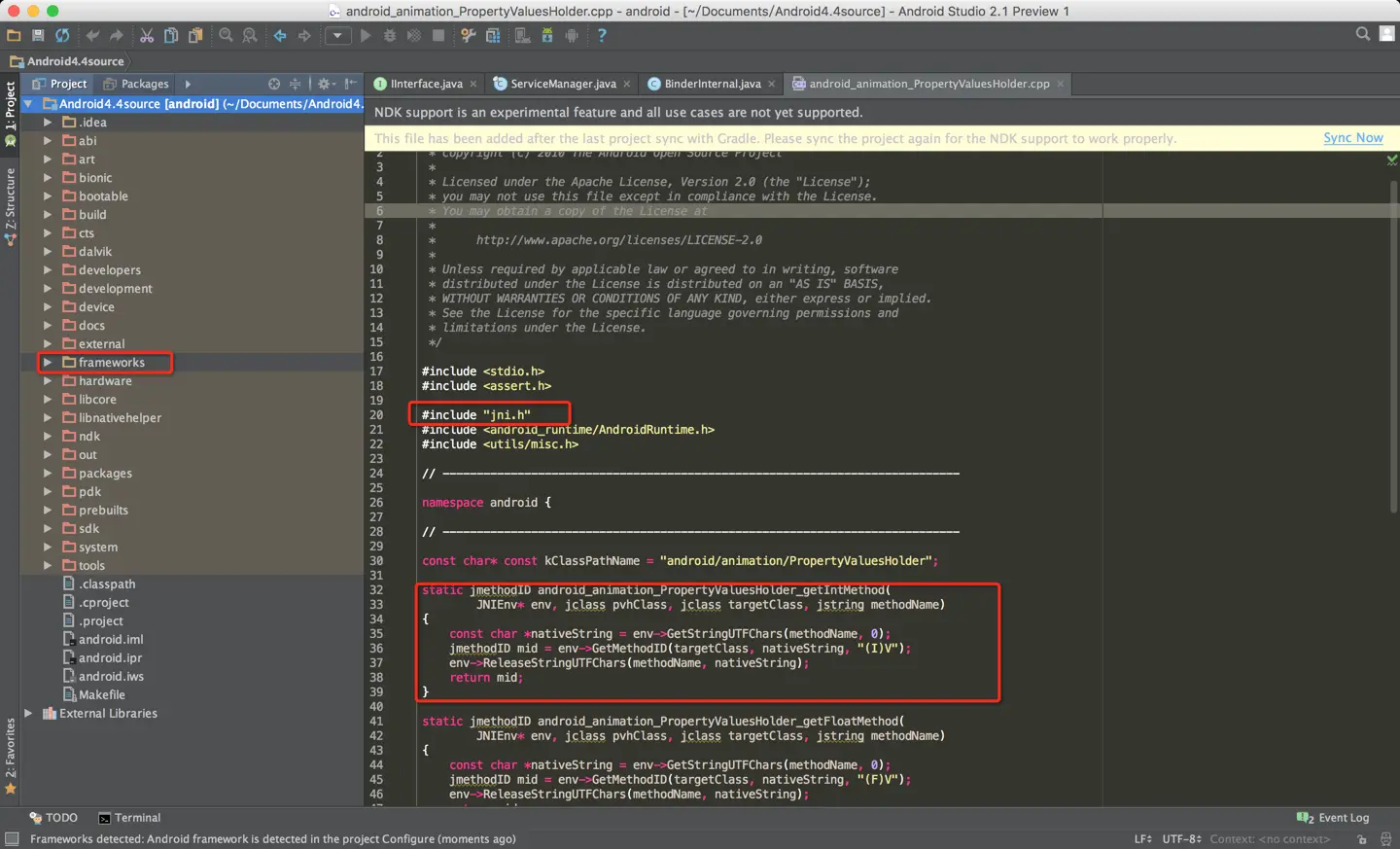Select android_animation_PropertyValuesHolder.cpp tab

click(928, 84)
